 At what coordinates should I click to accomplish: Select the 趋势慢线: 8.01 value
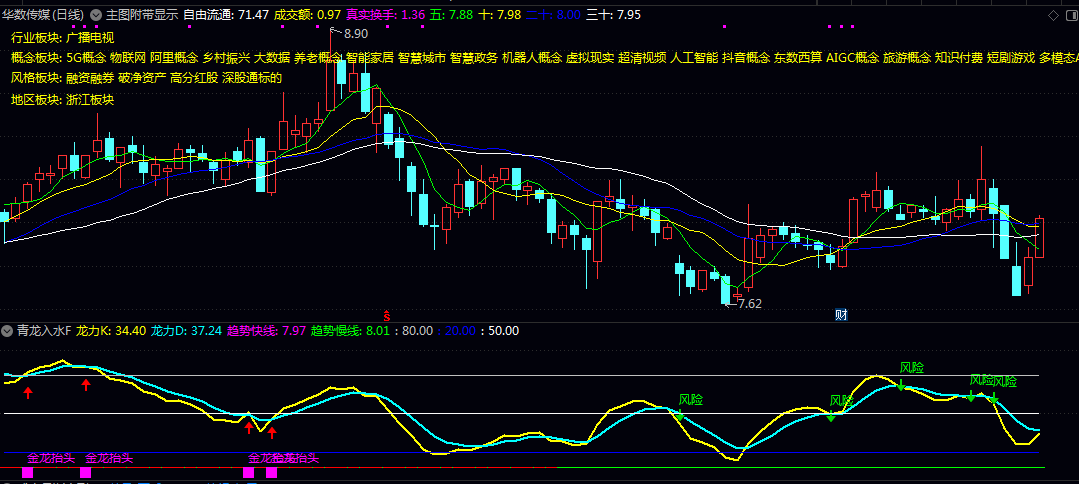pyautogui.click(x=350, y=330)
